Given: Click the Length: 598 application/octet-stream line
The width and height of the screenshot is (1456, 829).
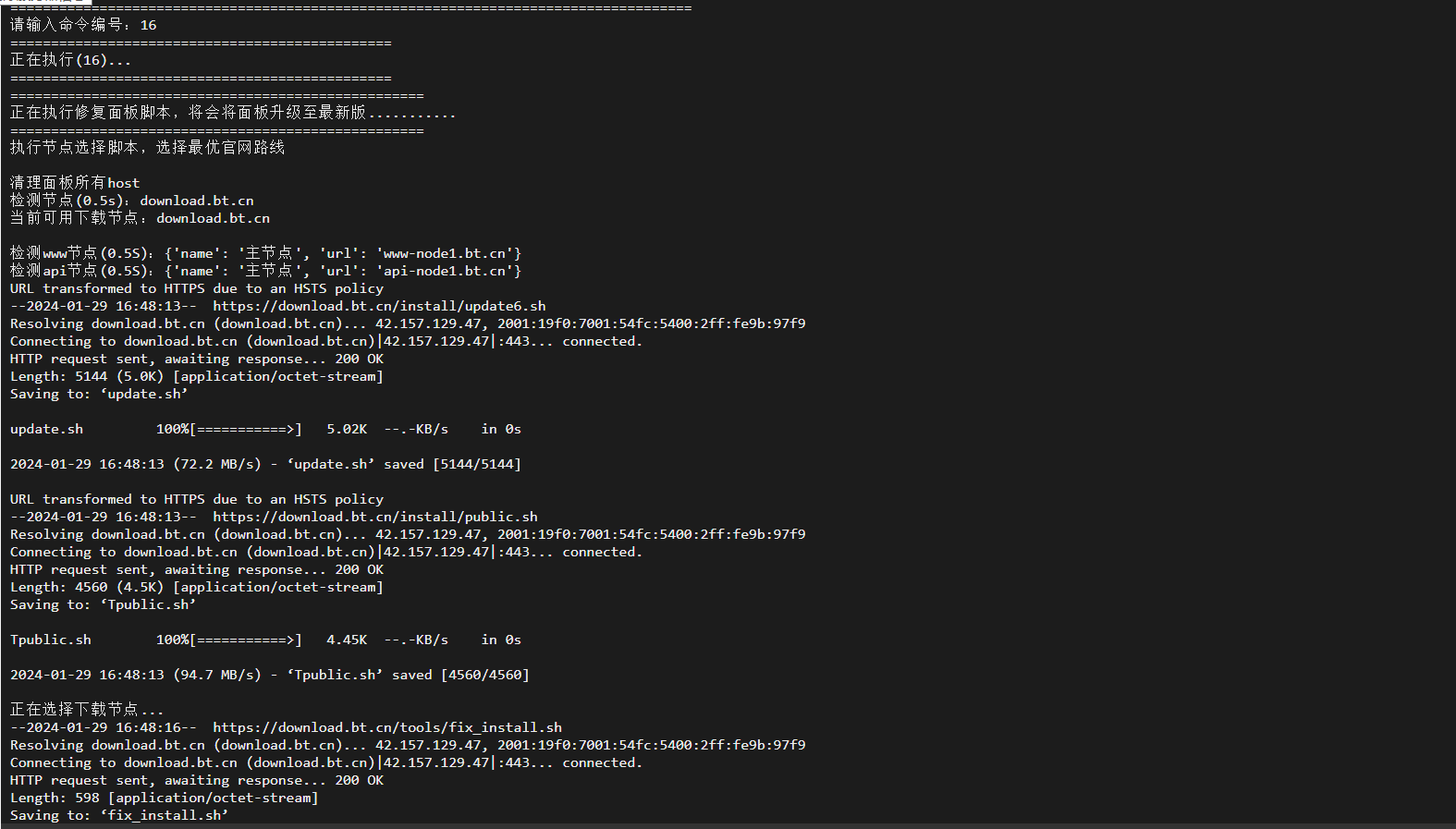Looking at the screenshot, I should (x=165, y=798).
